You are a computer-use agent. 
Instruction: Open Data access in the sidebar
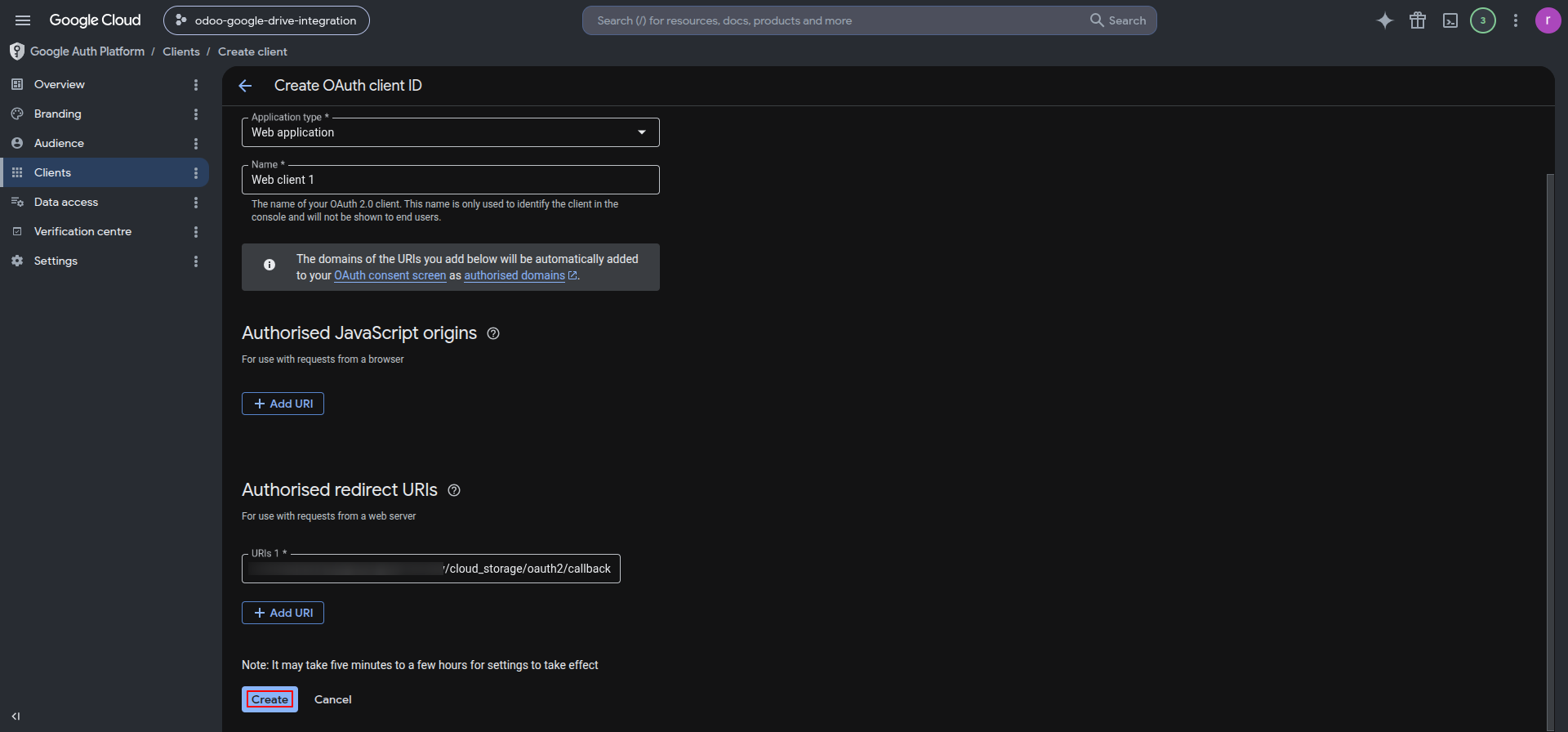[65, 202]
